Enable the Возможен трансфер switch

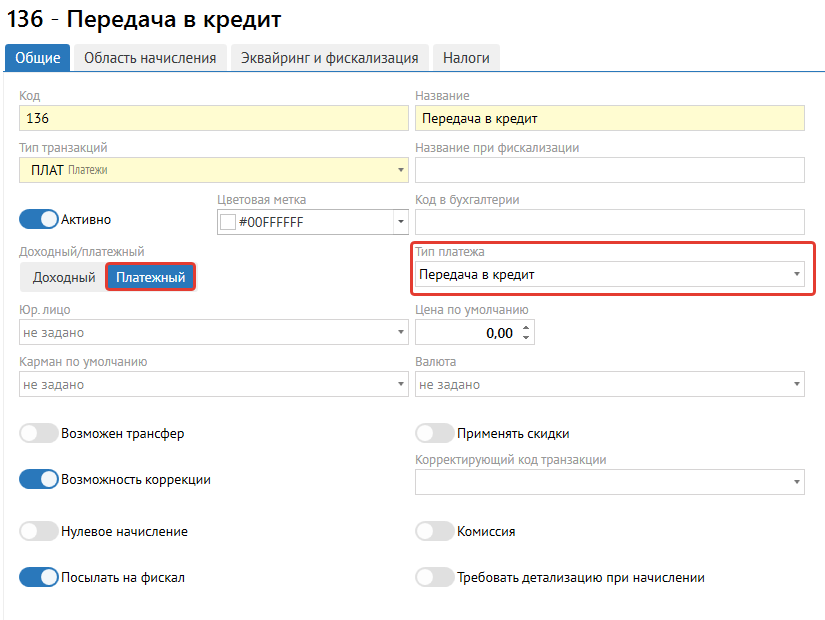click(x=39, y=433)
